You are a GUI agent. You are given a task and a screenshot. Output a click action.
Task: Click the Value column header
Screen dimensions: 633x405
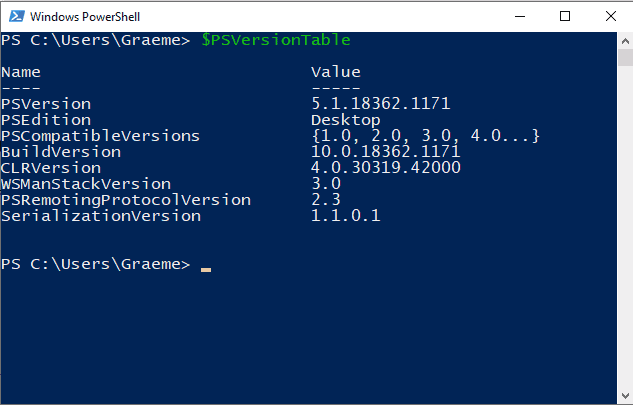336,72
